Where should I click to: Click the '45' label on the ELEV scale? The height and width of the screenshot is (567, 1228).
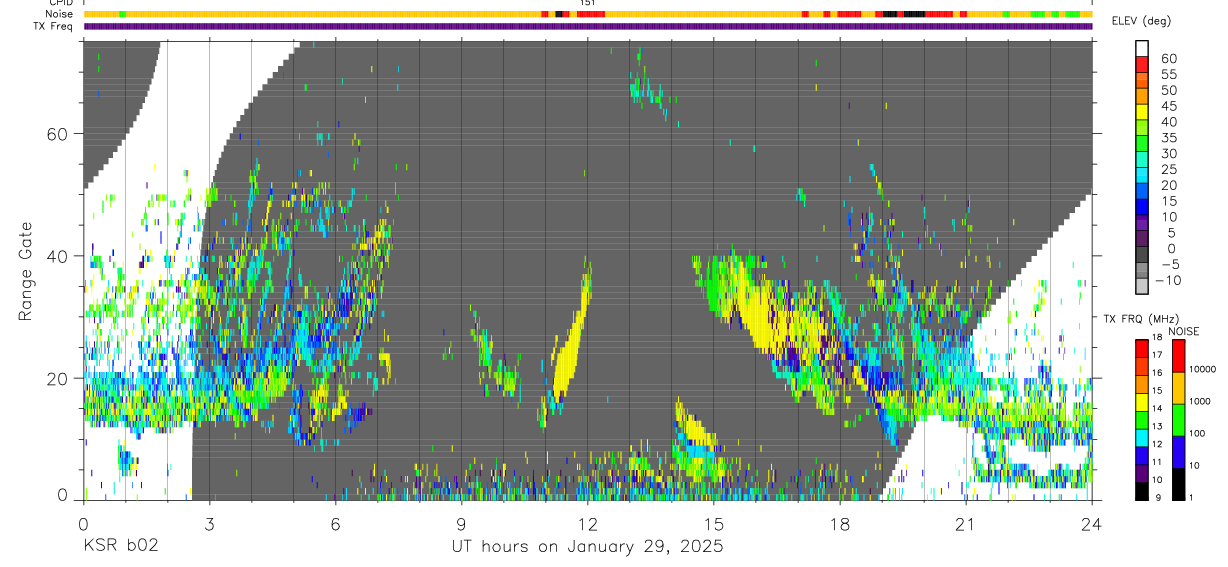[1169, 106]
